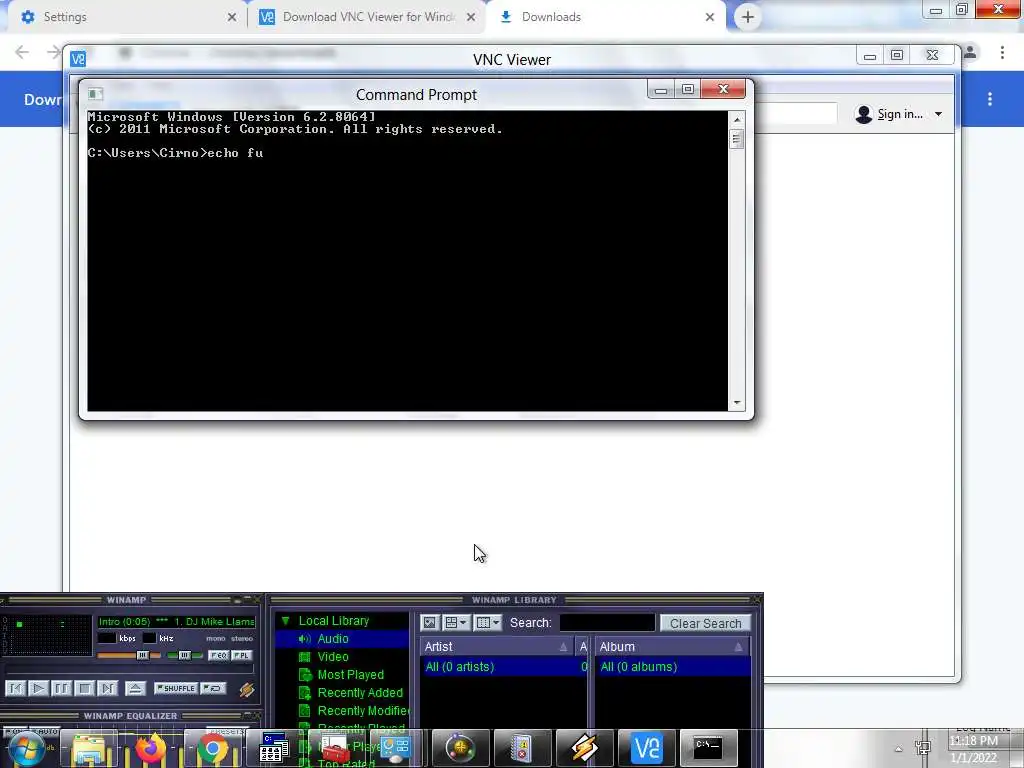Click Winamp eject open file button
The width and height of the screenshot is (1024, 768).
pyautogui.click(x=135, y=688)
